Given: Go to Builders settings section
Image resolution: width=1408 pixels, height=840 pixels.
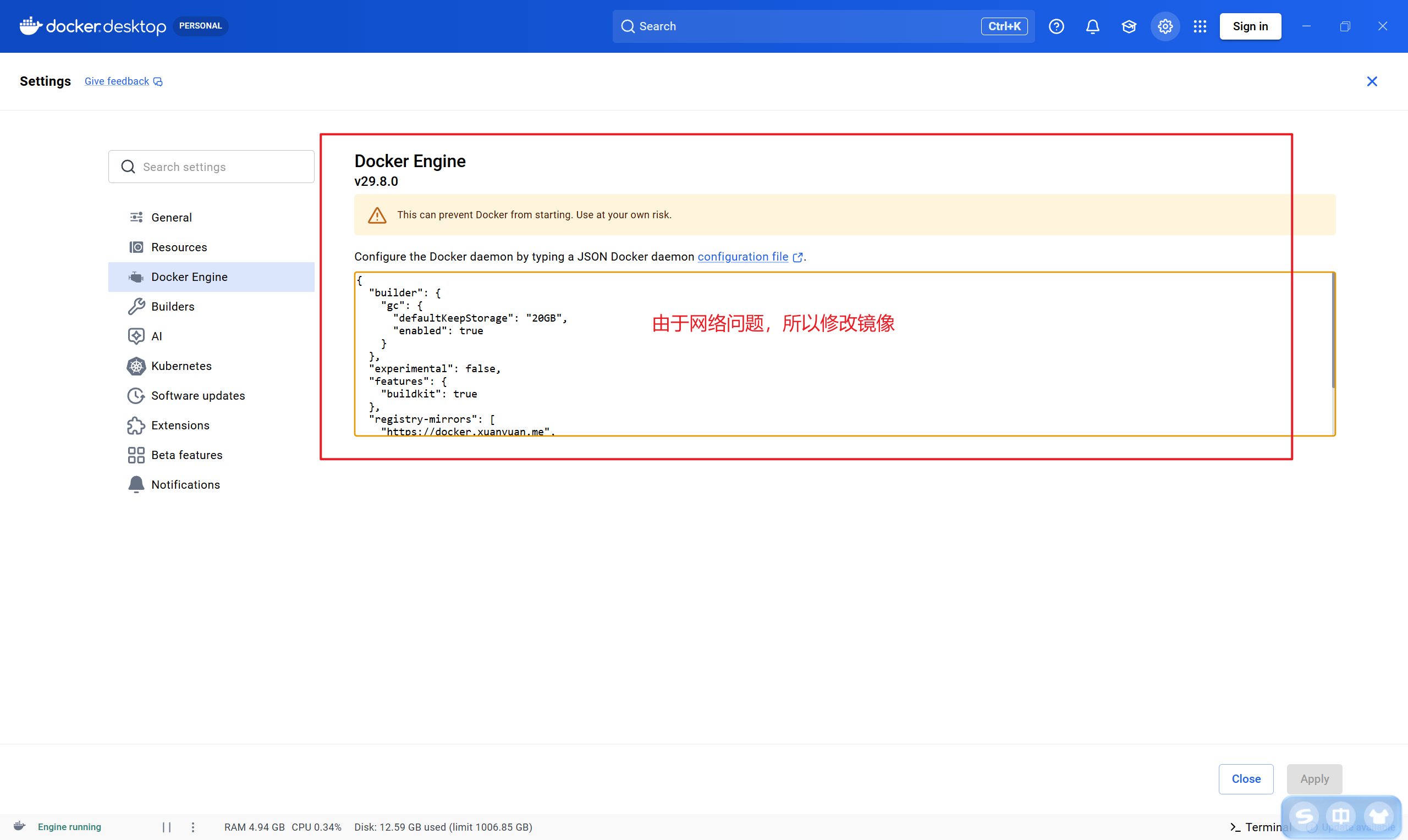Looking at the screenshot, I should pyautogui.click(x=211, y=306).
